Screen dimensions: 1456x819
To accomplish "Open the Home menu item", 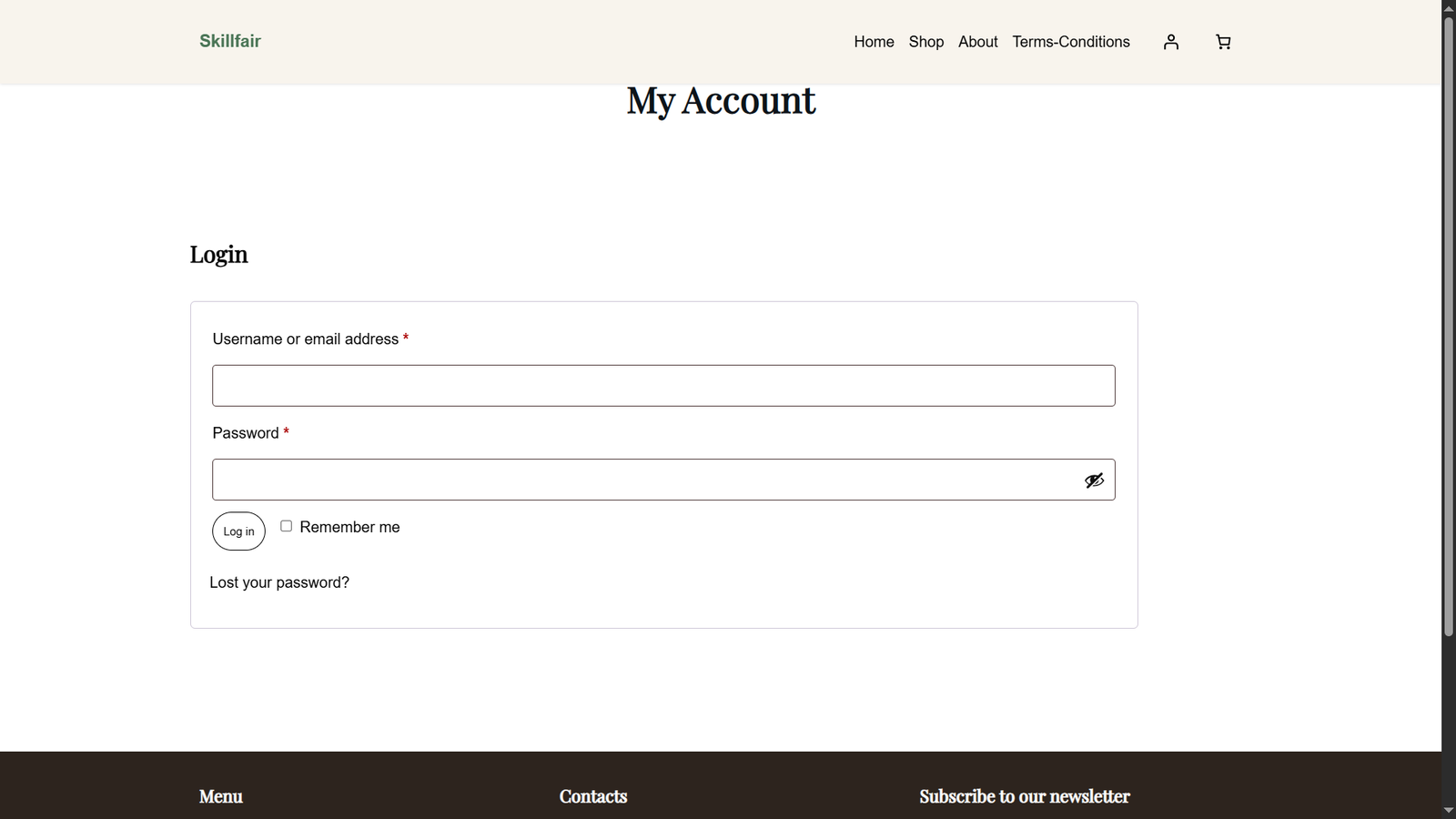I will coord(874,42).
